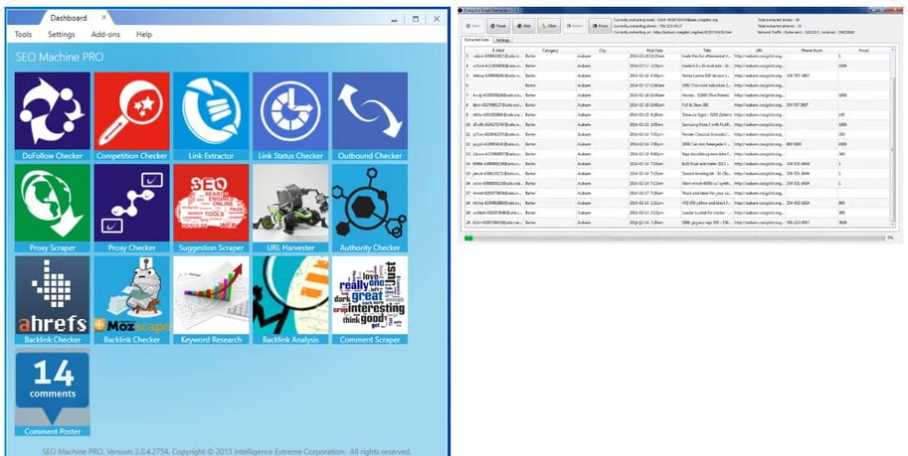Sort by the Post Date column header
908x456 pixels.
point(654,50)
